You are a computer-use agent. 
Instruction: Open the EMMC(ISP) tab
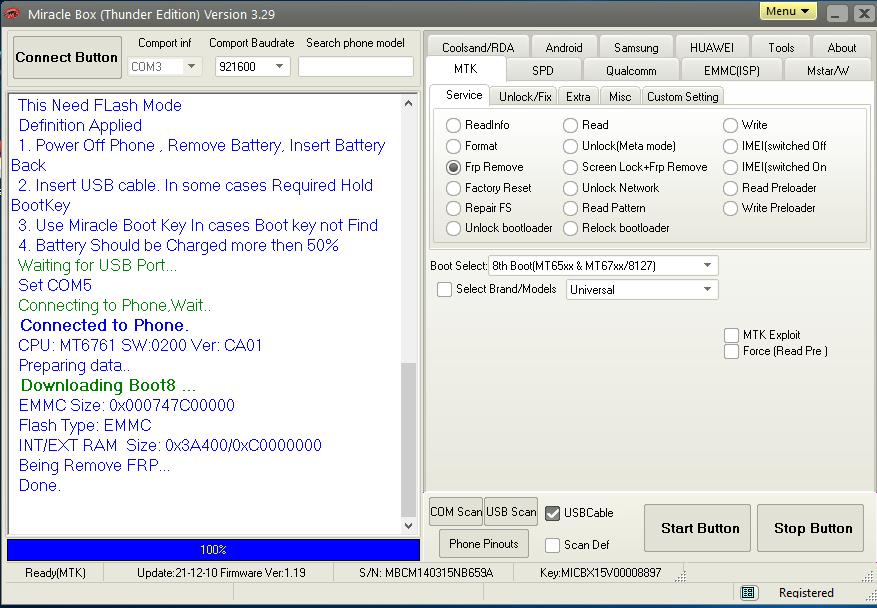pos(732,70)
